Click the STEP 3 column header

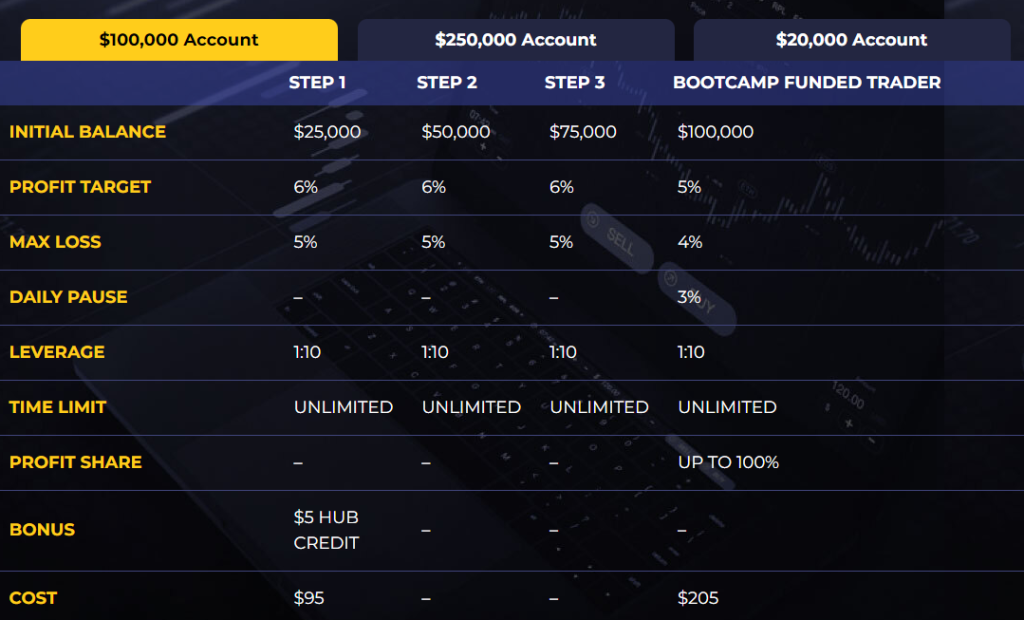pos(575,82)
